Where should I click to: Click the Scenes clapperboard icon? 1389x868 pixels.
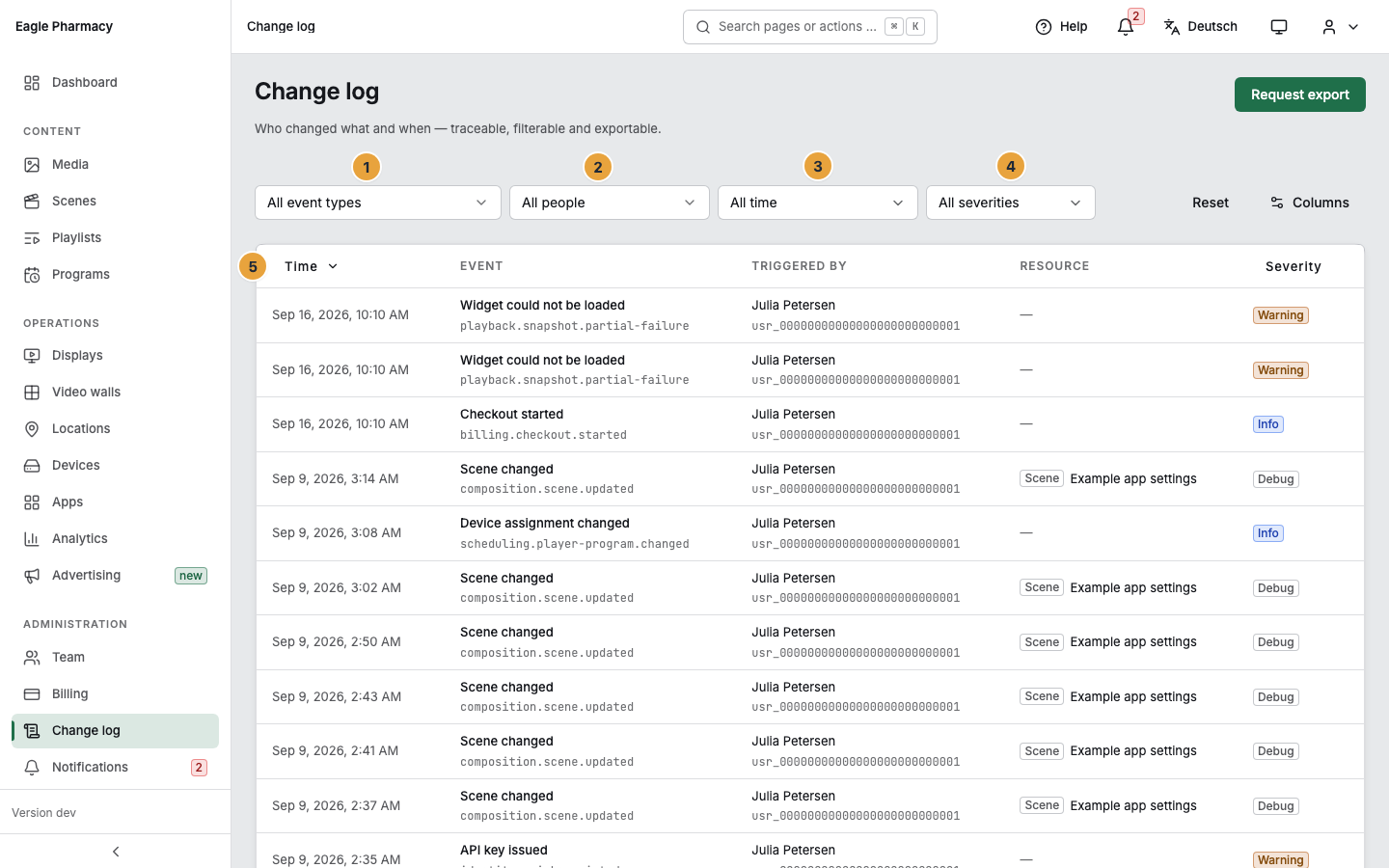point(32,202)
